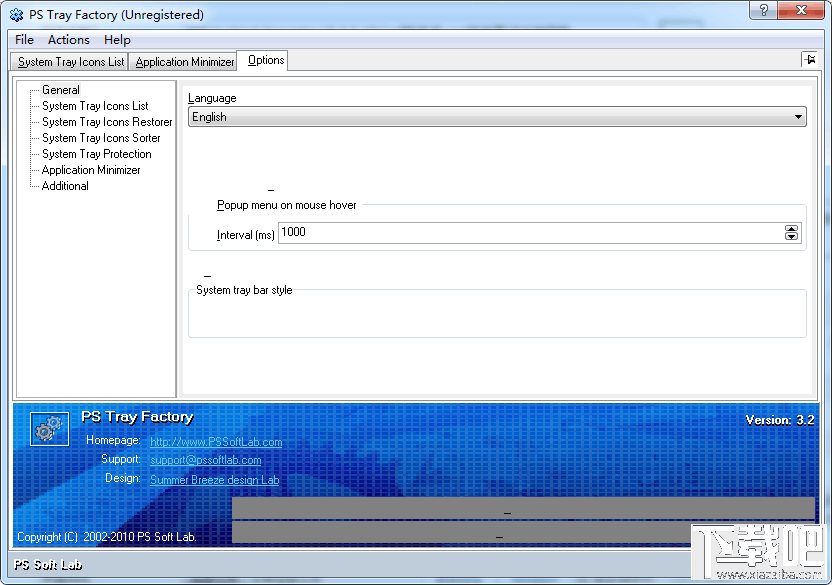Select System Tray Icons List tree item
Viewport: 832px width, 585px height.
(x=95, y=106)
